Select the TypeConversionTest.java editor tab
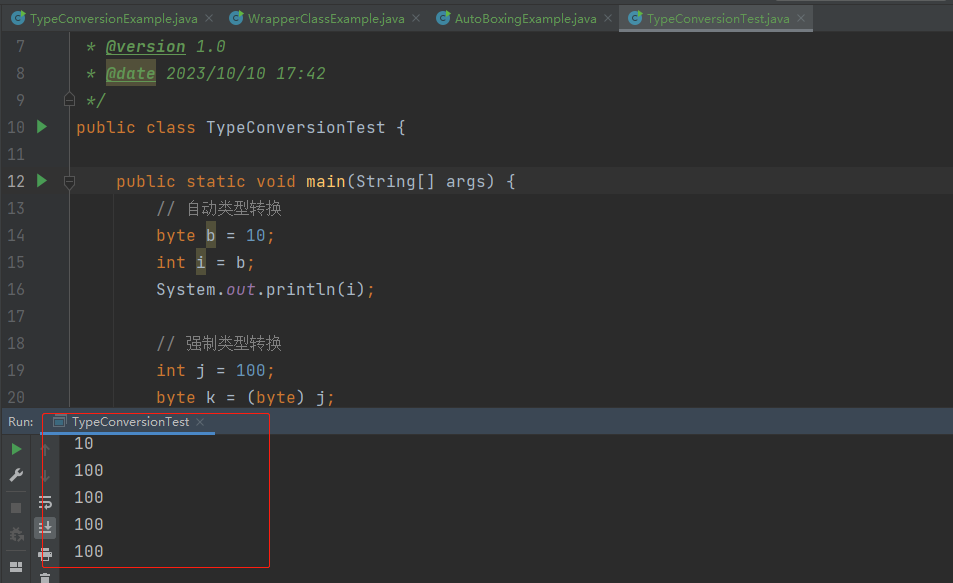 [x=718, y=19]
